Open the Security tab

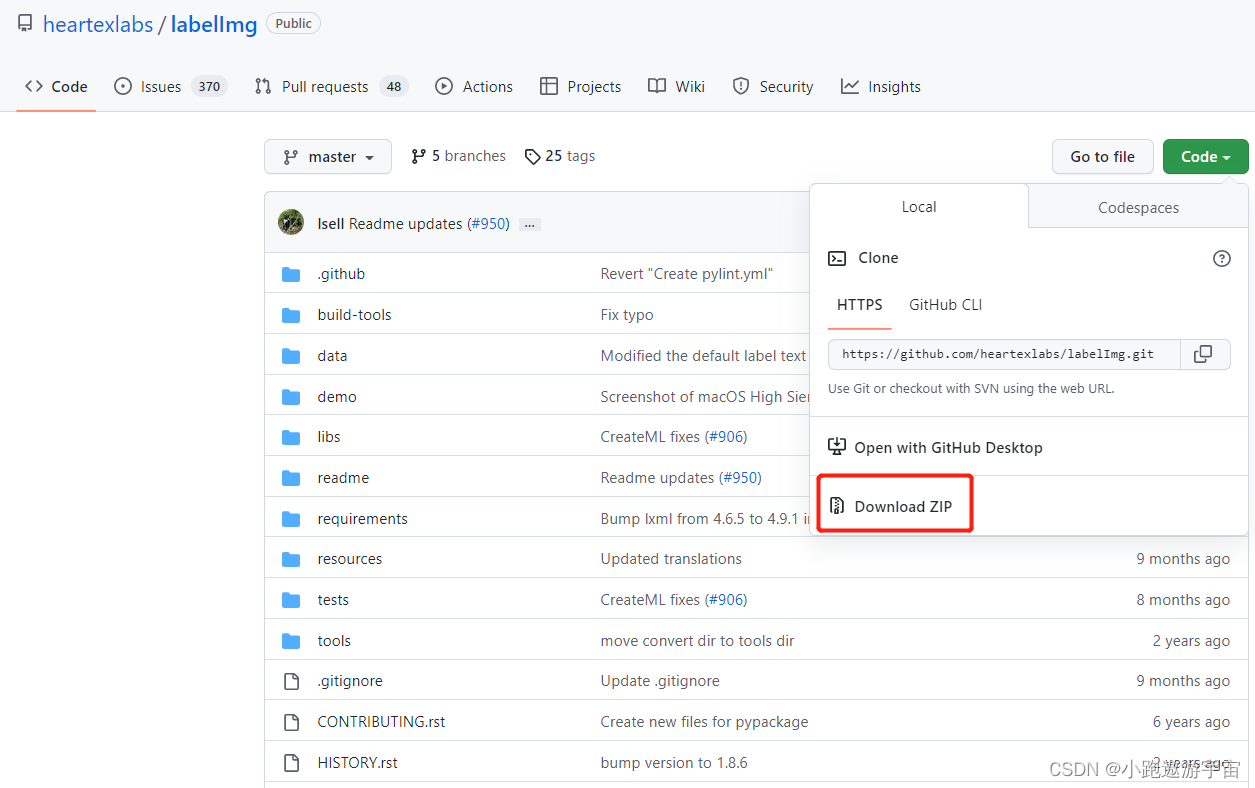773,87
